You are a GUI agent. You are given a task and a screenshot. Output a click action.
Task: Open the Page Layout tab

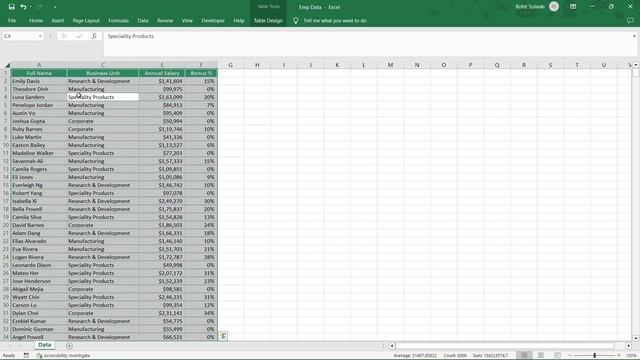pos(86,20)
